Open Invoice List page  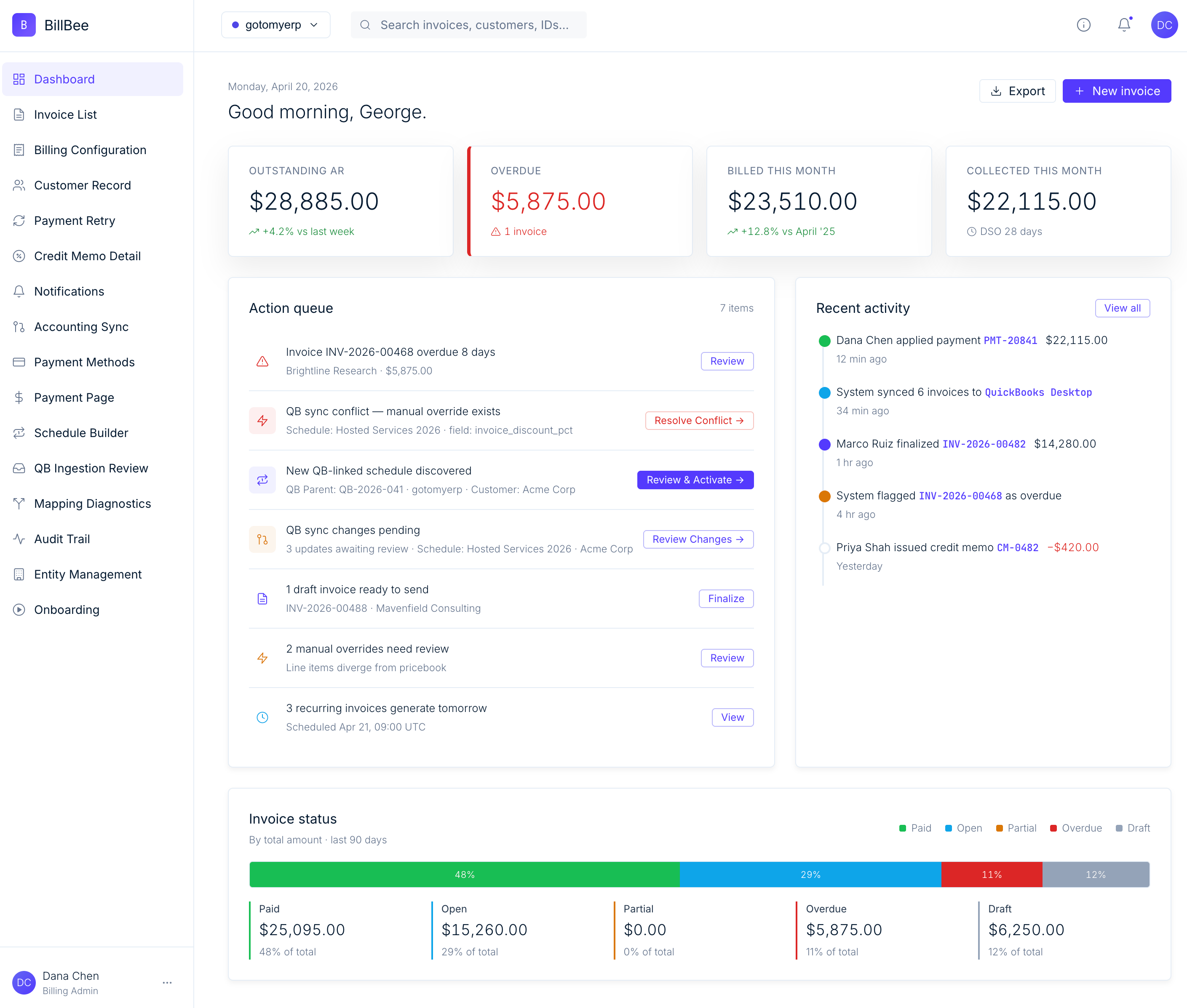(x=93, y=114)
